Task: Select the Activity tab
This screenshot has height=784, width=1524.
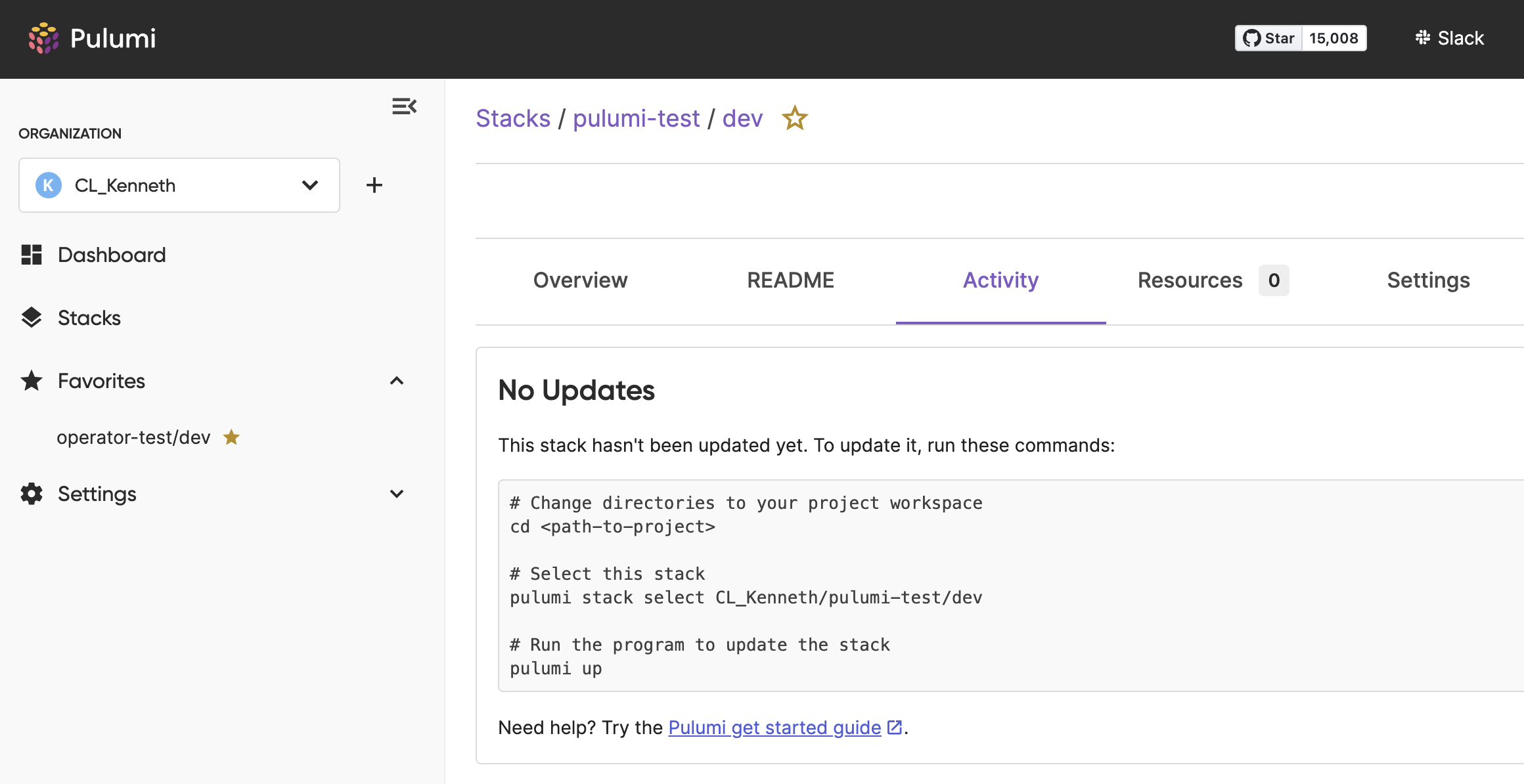Action: [x=1001, y=280]
